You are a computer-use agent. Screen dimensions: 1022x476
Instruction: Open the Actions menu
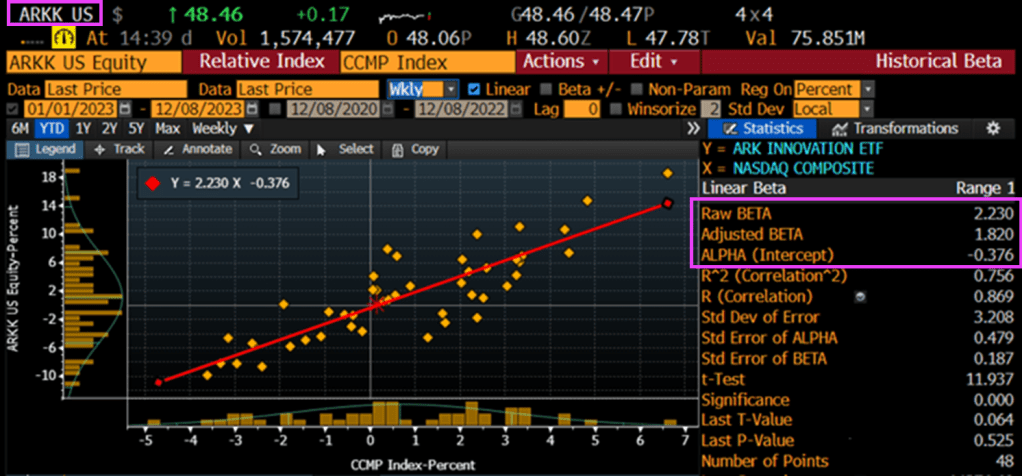[x=560, y=62]
